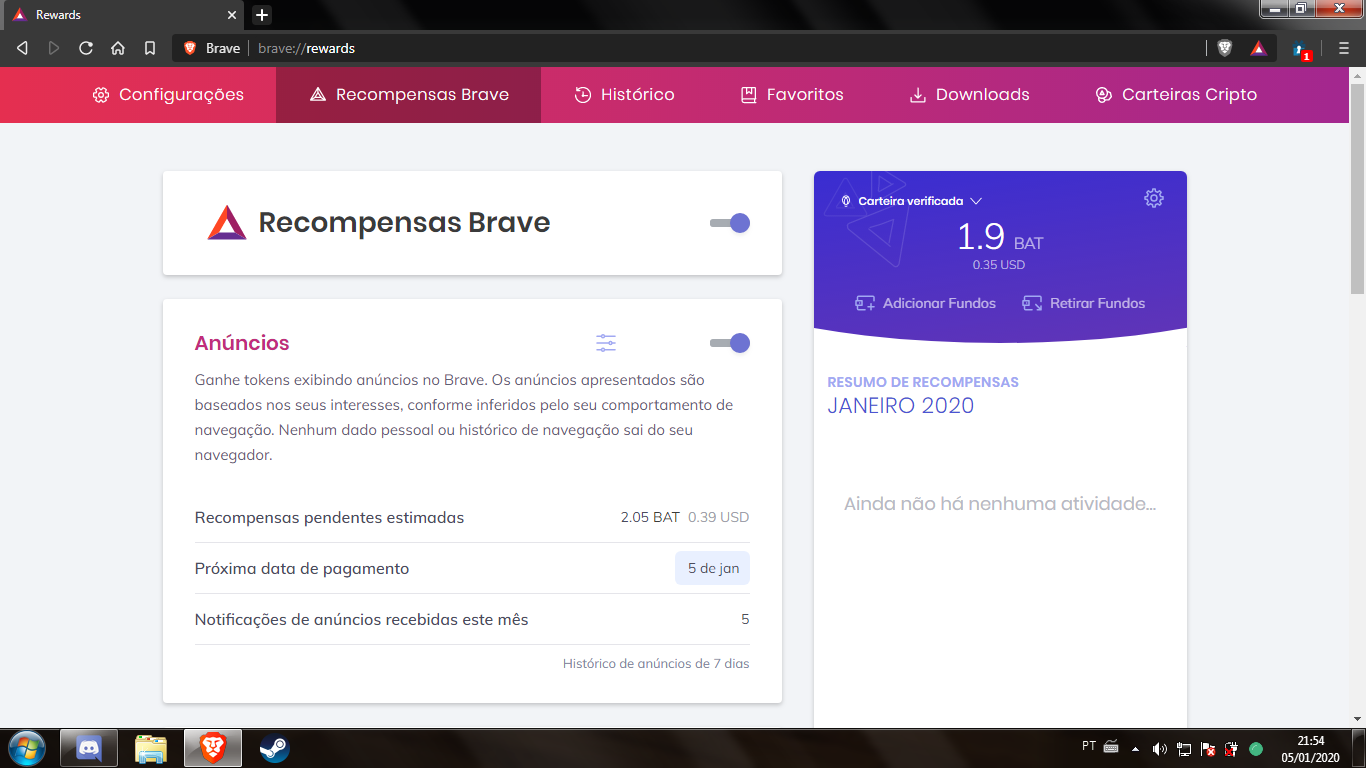Open the Configurações tab
This screenshot has height=768, width=1366.
pyautogui.click(x=168, y=95)
